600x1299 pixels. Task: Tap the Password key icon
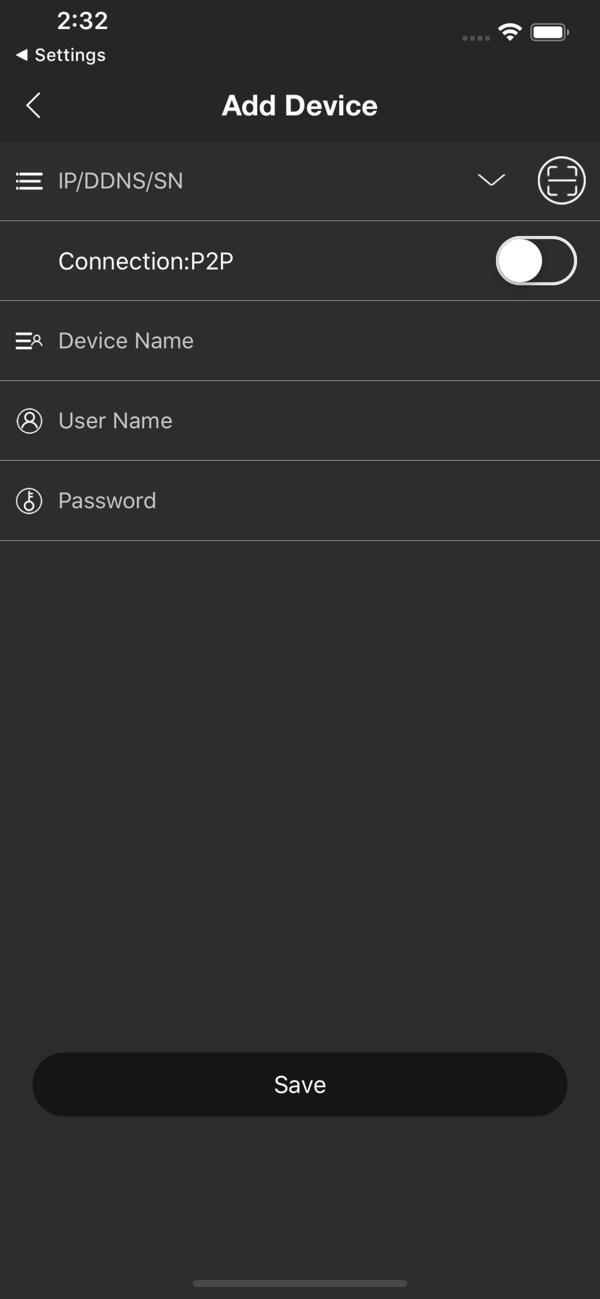pyautogui.click(x=29, y=501)
